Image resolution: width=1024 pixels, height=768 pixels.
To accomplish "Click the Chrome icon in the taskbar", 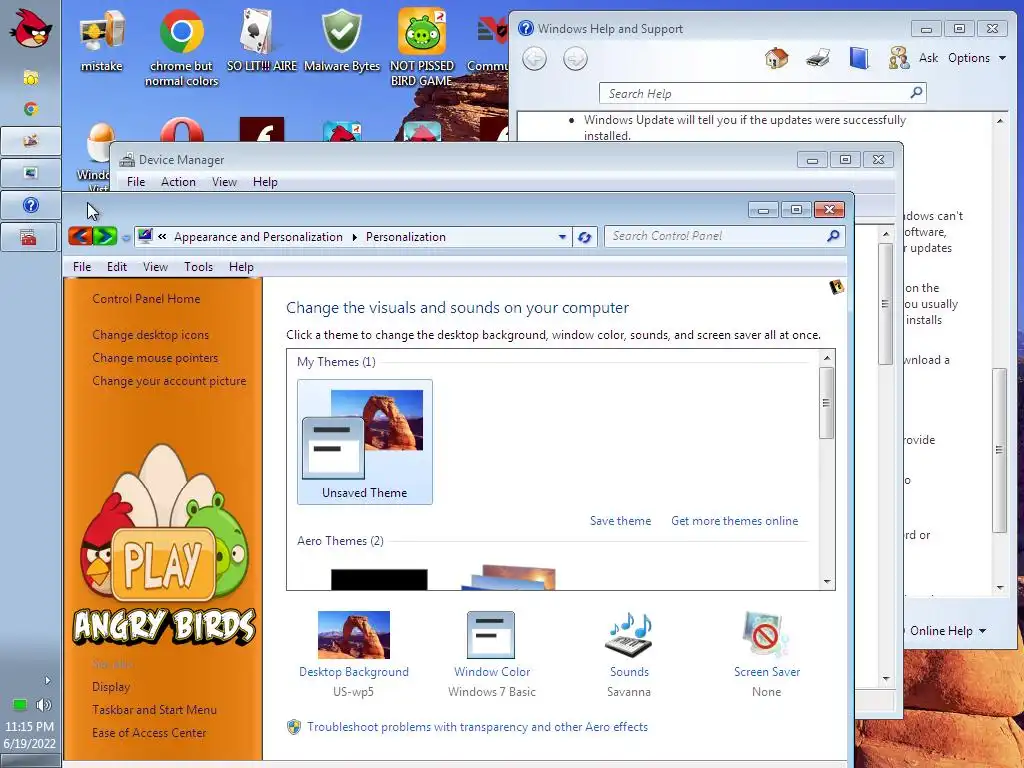I will point(30,109).
